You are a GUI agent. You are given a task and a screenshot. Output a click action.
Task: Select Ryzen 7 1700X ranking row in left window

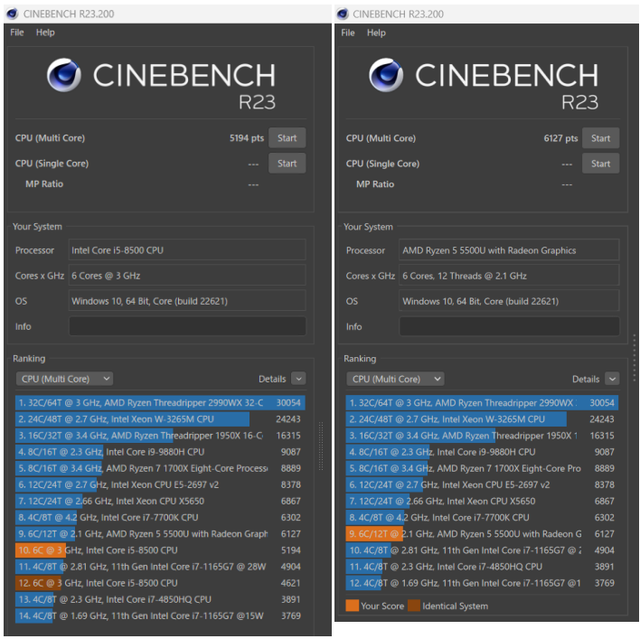(x=160, y=468)
